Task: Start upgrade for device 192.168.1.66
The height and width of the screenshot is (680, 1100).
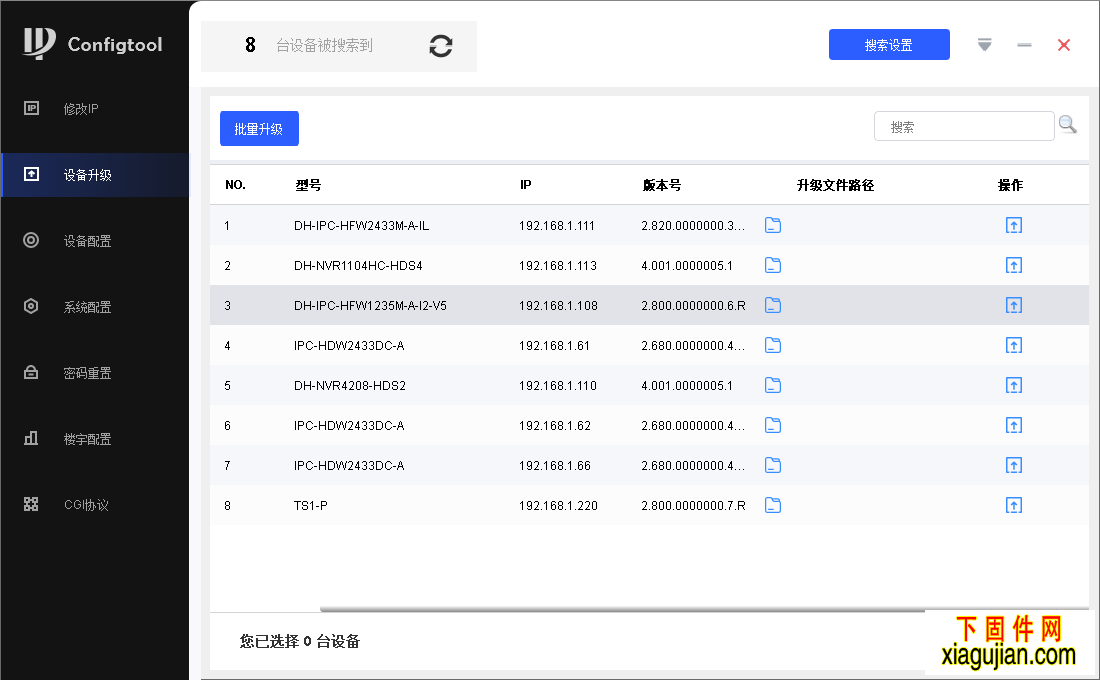Action: [1014, 465]
